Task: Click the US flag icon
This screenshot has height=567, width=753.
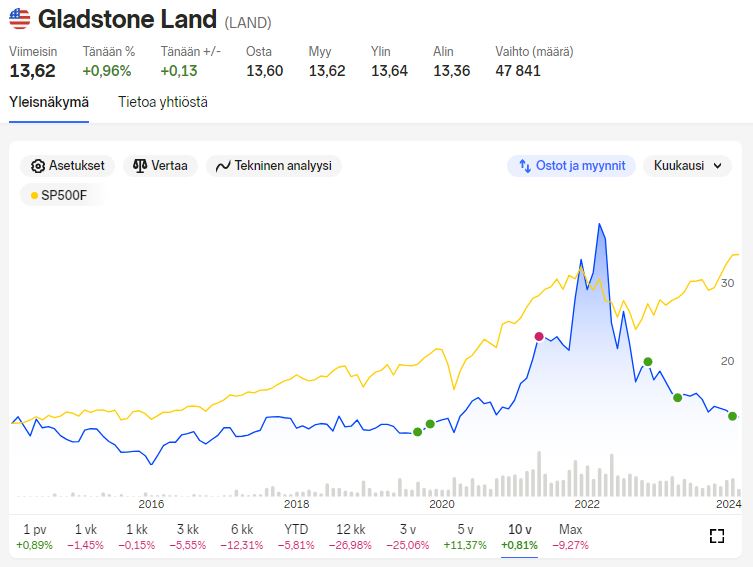Action: [20, 19]
